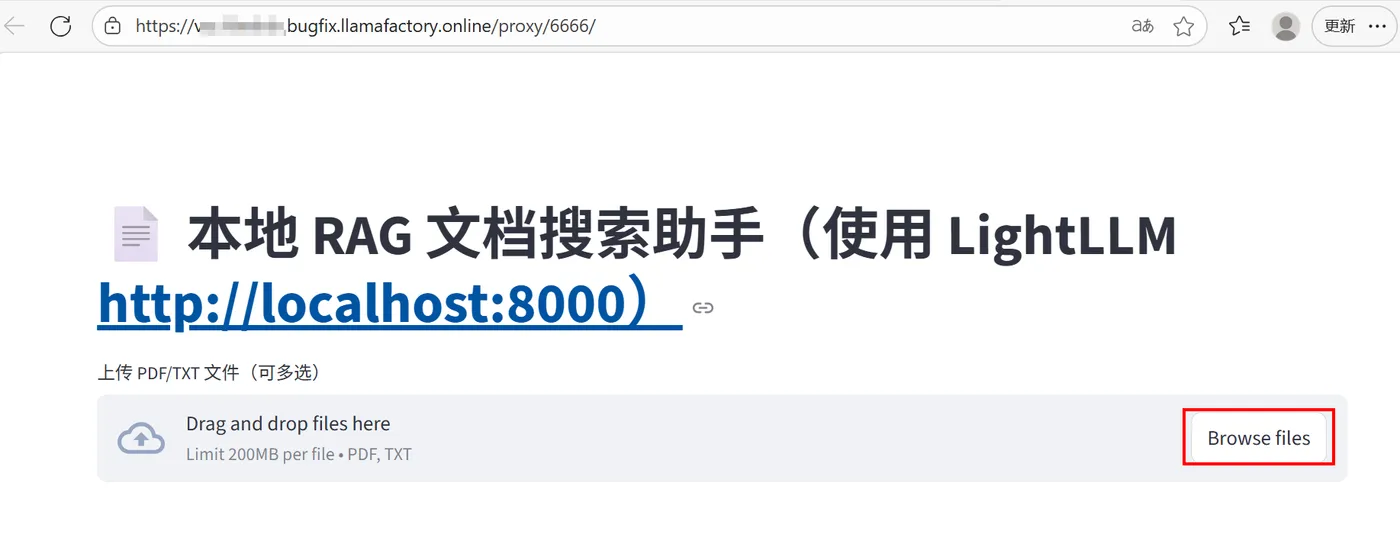
Task: Click the Limit 200MB per file hint text
Action: point(260,454)
